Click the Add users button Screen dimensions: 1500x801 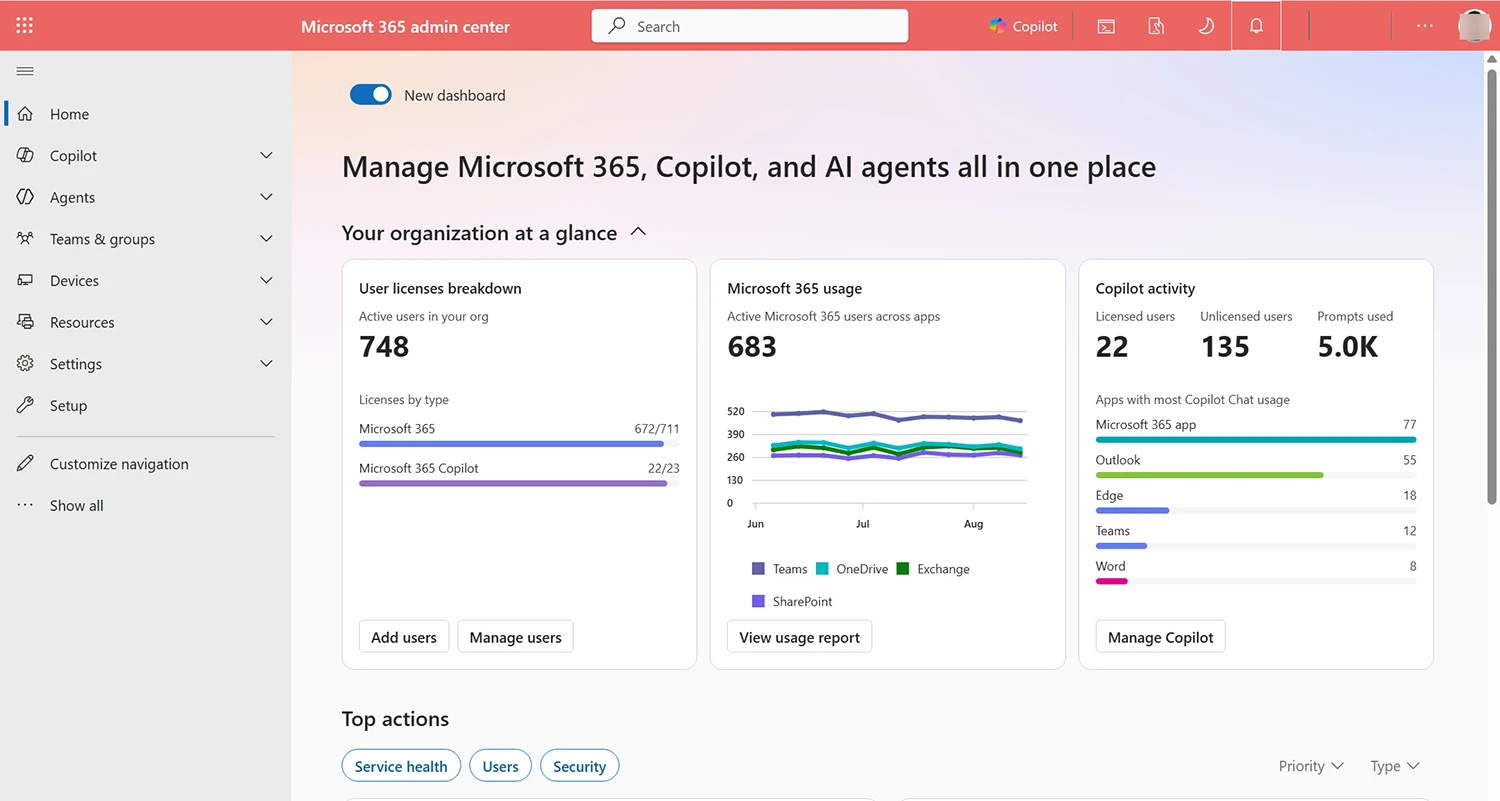404,637
